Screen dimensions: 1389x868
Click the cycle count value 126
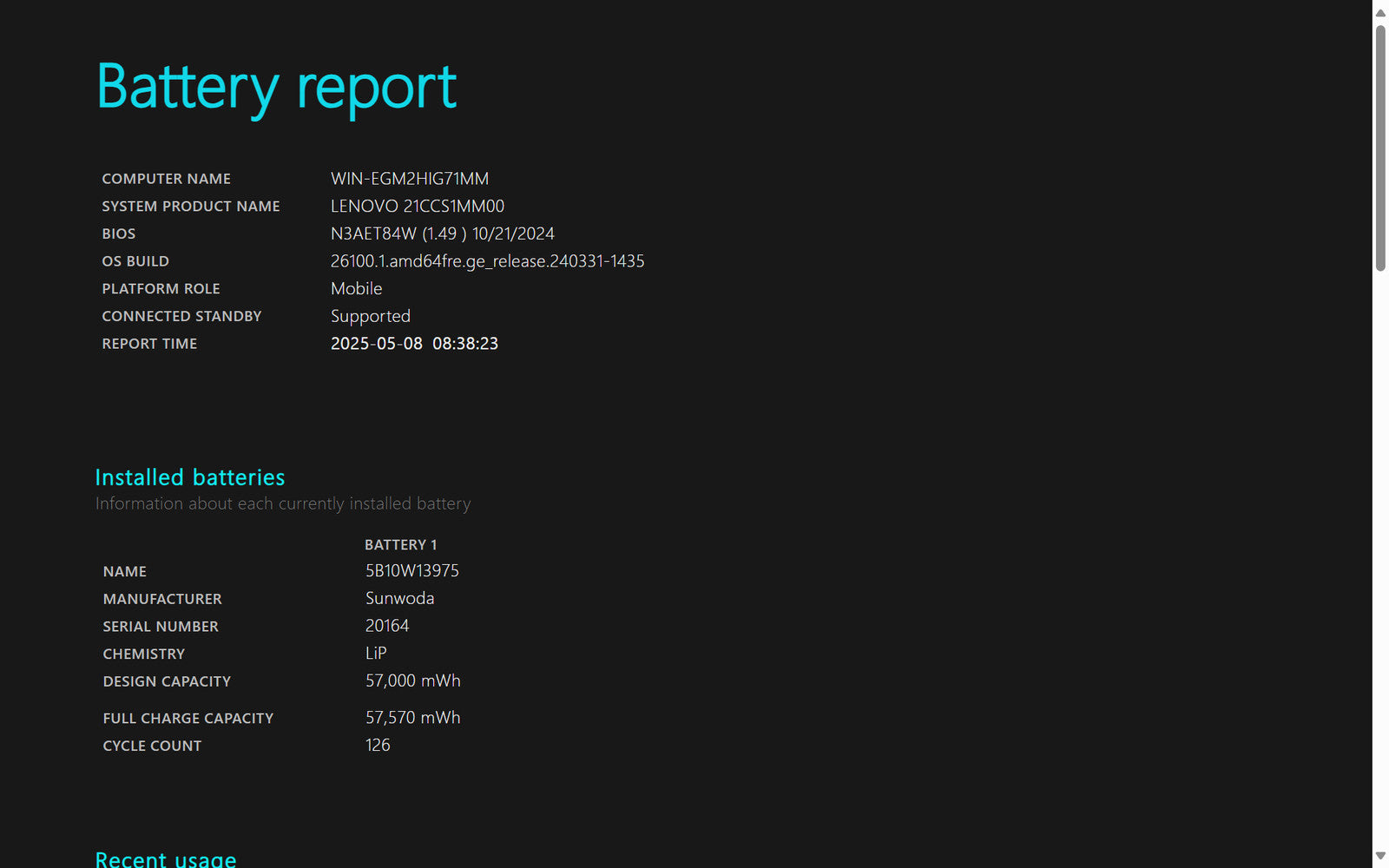click(378, 746)
